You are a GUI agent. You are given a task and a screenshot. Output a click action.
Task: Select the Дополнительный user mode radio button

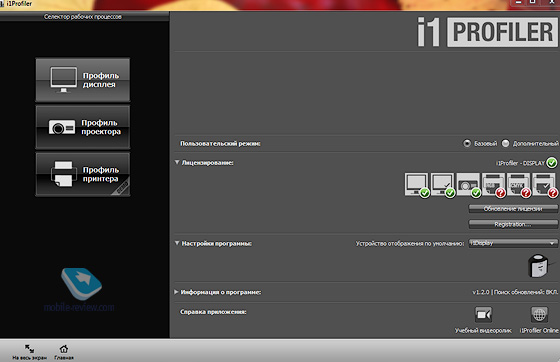[505, 144]
